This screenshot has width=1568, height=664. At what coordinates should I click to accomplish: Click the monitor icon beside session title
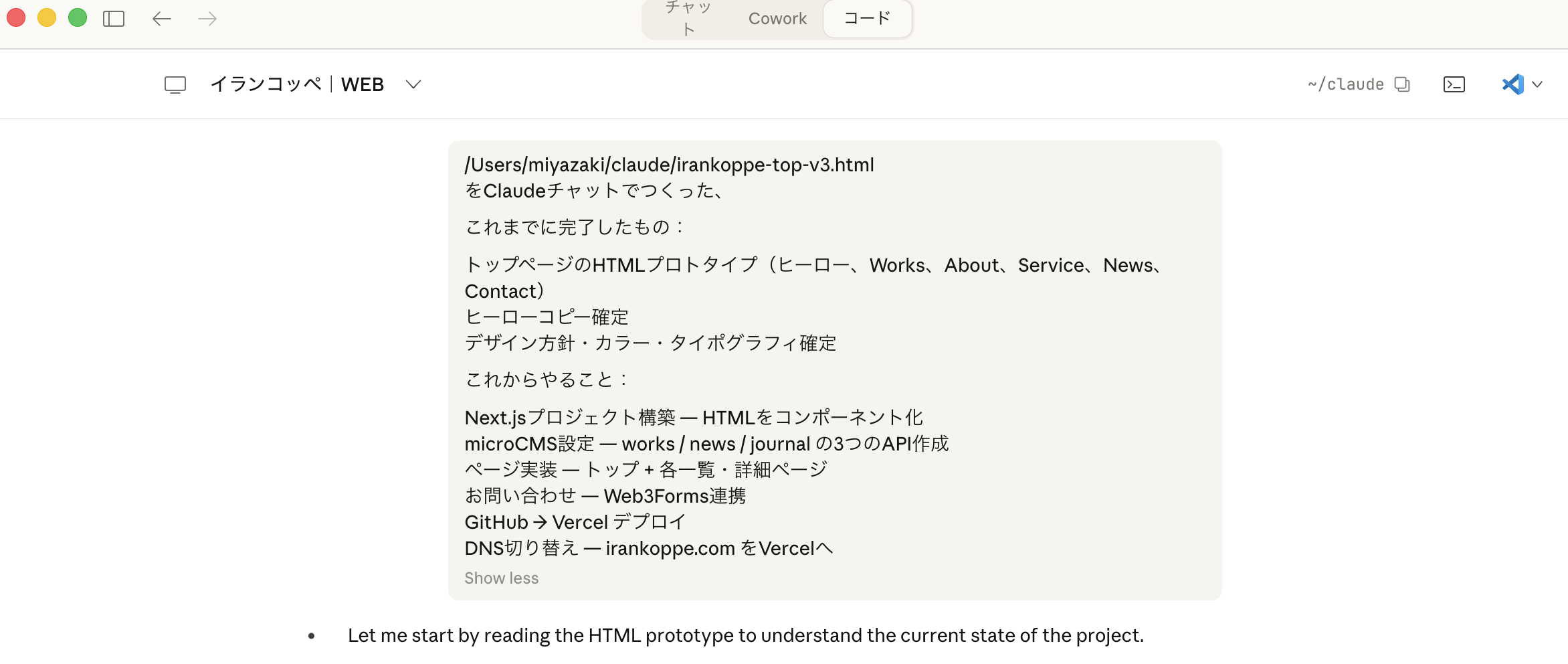pyautogui.click(x=175, y=84)
